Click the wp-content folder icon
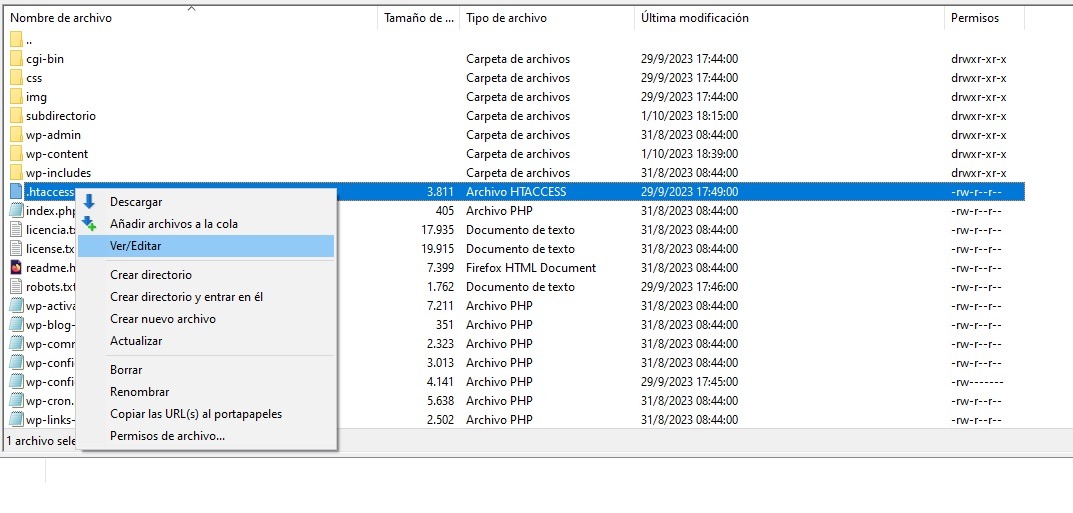Screen dimensions: 1073x513 [x=16, y=154]
